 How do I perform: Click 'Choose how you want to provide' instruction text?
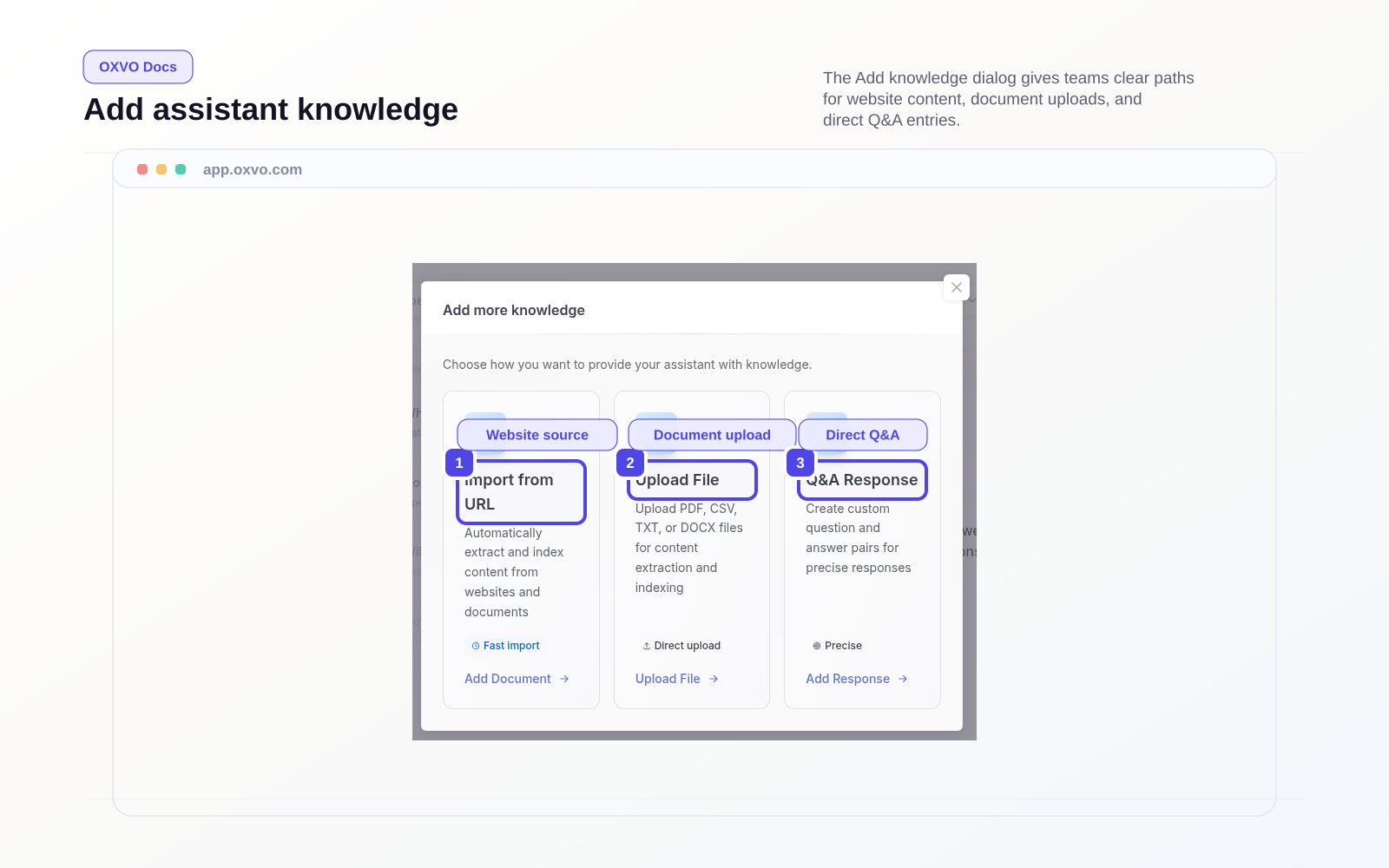[x=628, y=365]
